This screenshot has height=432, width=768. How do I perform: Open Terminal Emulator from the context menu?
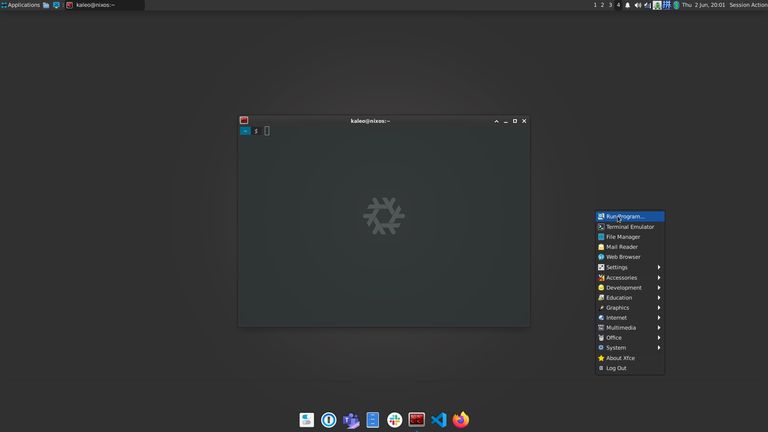tap(630, 227)
